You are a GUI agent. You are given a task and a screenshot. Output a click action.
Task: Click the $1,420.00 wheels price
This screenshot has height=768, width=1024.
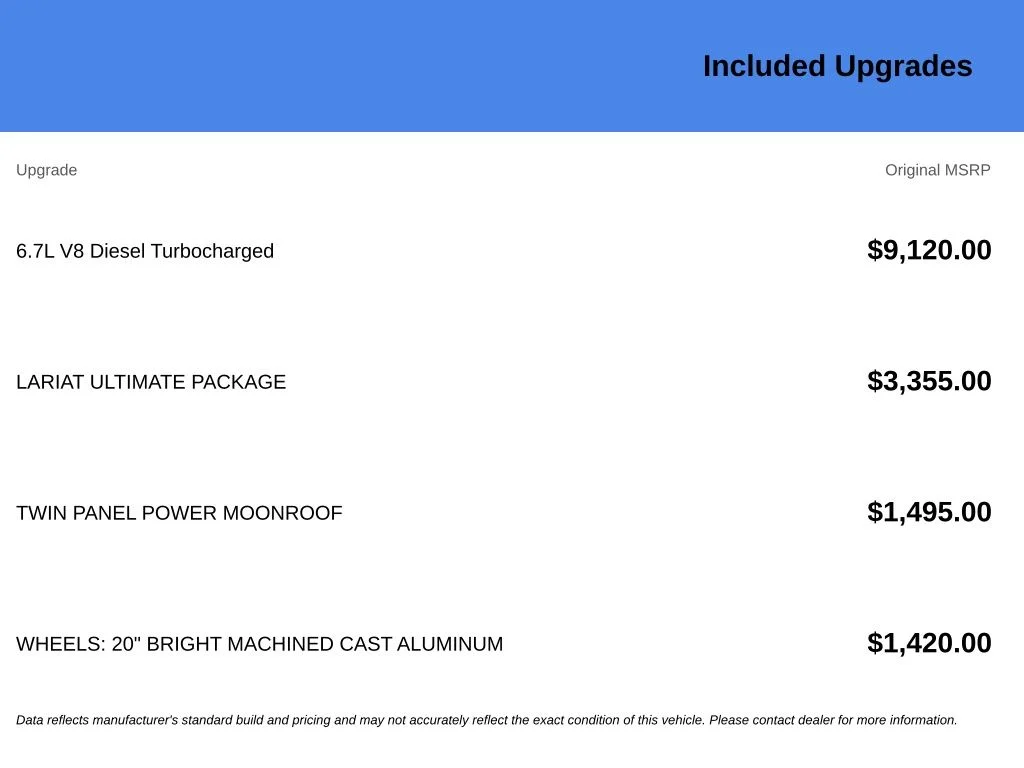tap(929, 643)
